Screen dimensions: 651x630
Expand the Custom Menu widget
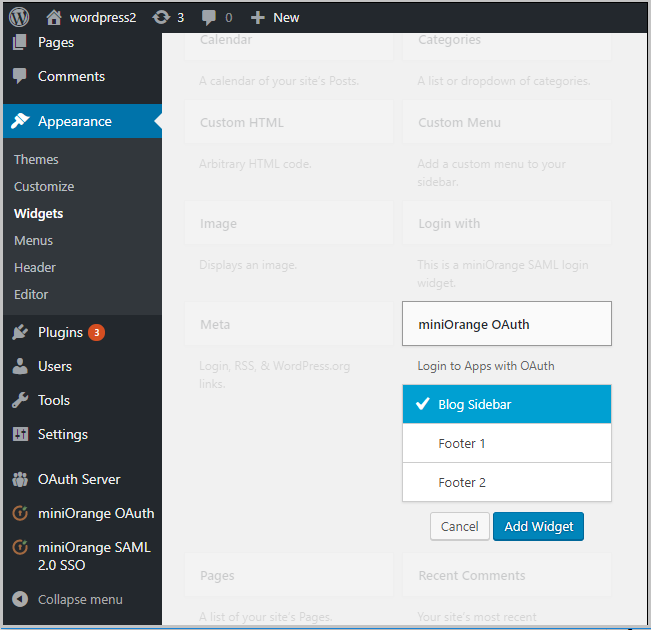click(507, 122)
